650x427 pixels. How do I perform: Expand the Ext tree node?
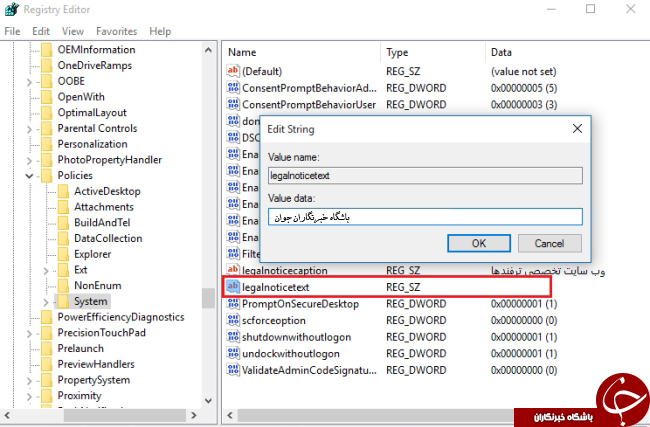coord(46,270)
